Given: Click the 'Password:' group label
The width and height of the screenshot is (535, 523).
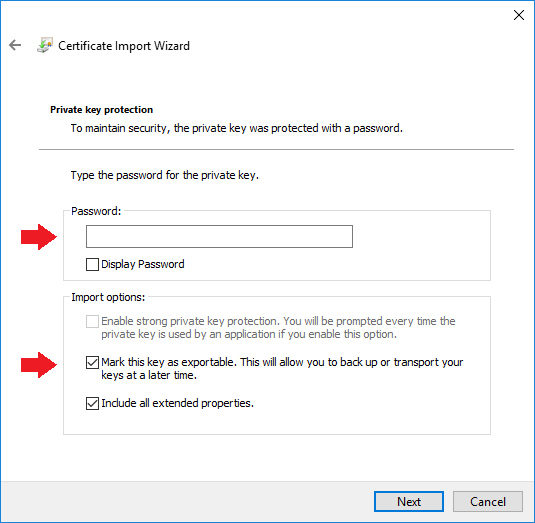Looking at the screenshot, I should pos(96,211).
